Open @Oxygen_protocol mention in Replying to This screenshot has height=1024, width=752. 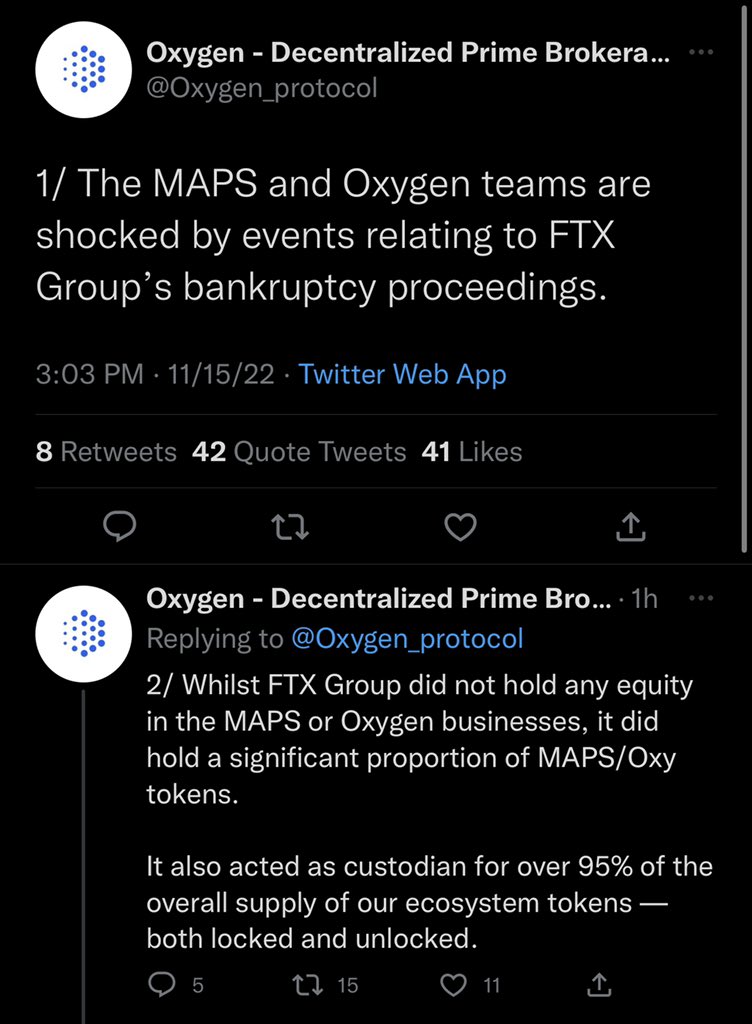(x=407, y=638)
